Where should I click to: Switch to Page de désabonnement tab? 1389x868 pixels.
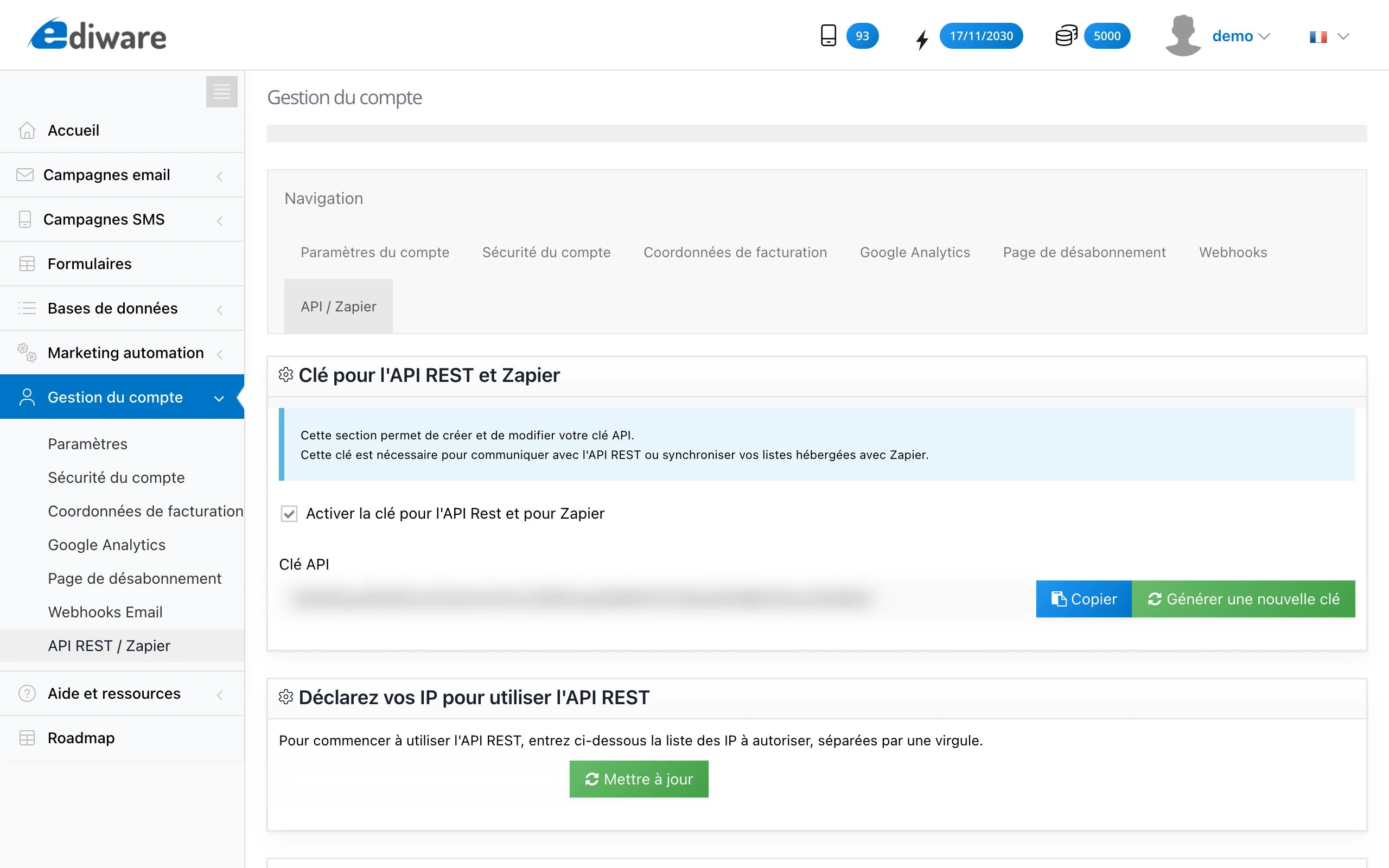click(1084, 252)
